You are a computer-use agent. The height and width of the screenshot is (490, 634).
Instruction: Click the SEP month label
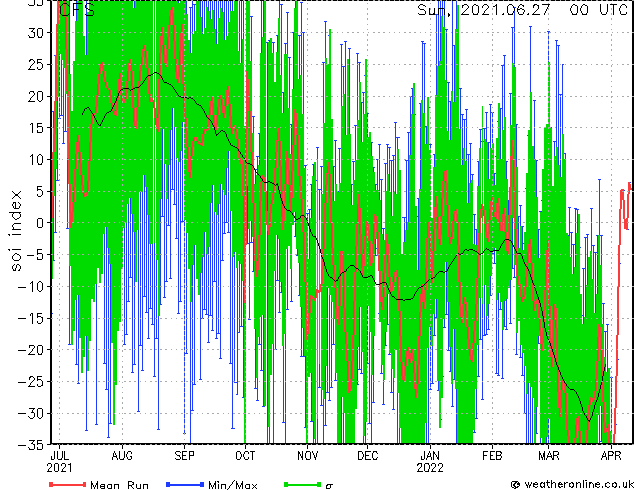coord(184,456)
